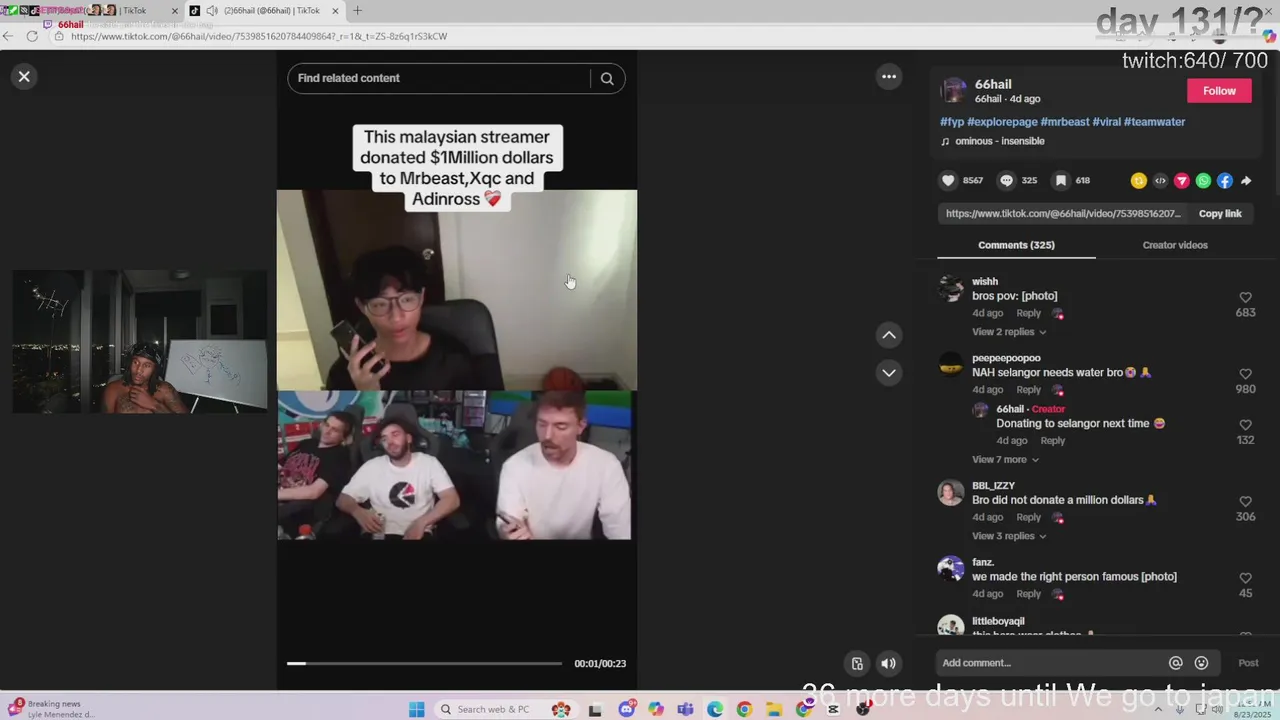Share to WhatsApp icon
This screenshot has width=1280, height=720.
tap(1203, 181)
